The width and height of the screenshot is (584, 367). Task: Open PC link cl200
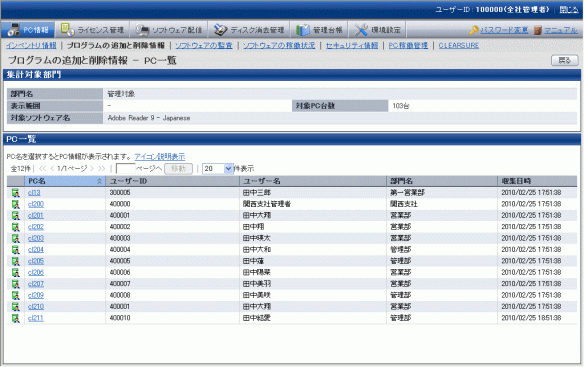click(x=36, y=204)
